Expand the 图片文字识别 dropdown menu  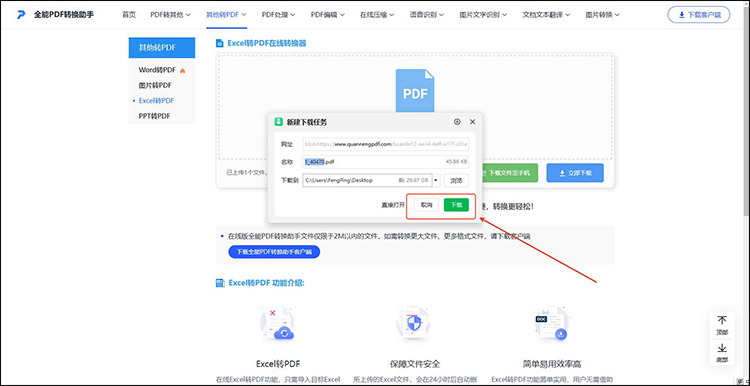(x=483, y=15)
